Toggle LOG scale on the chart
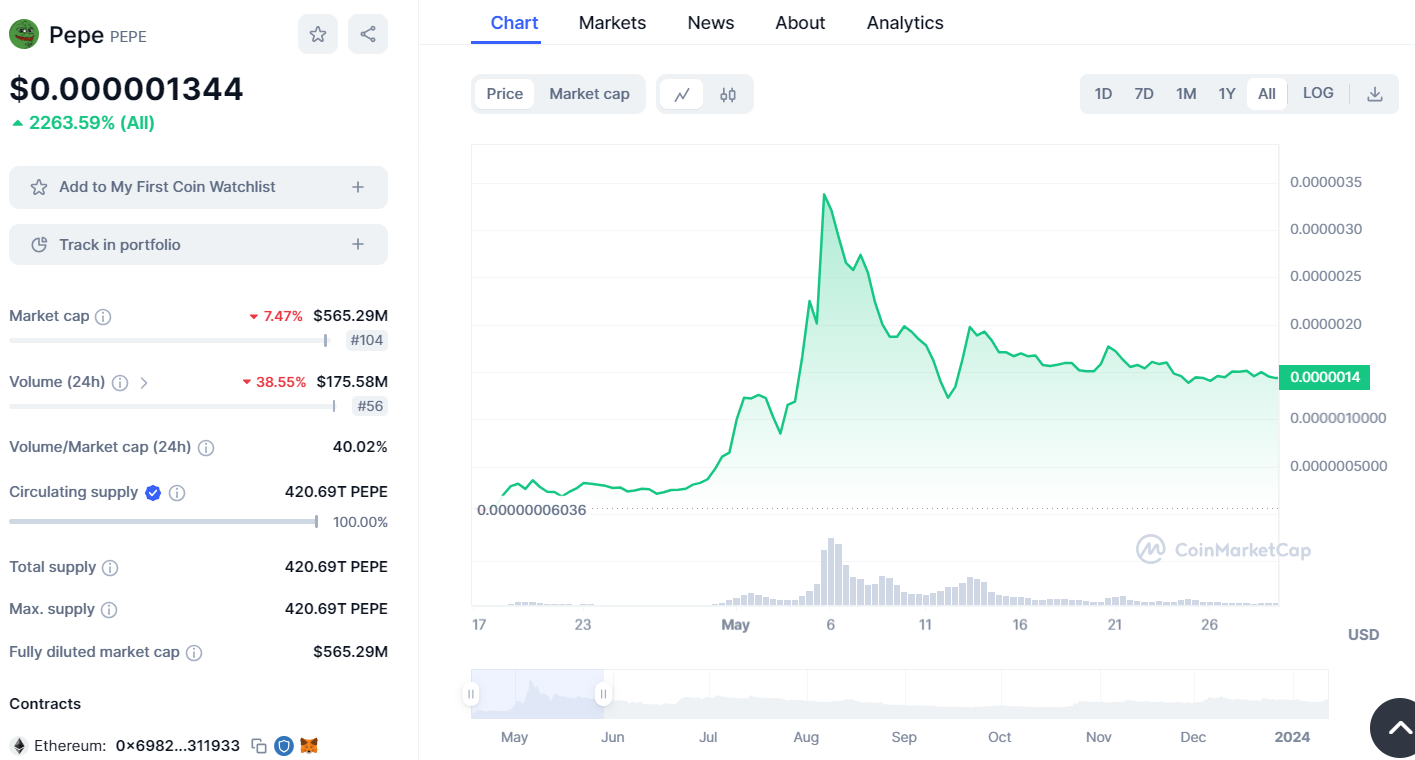The image size is (1415, 760). pyautogui.click(x=1318, y=93)
